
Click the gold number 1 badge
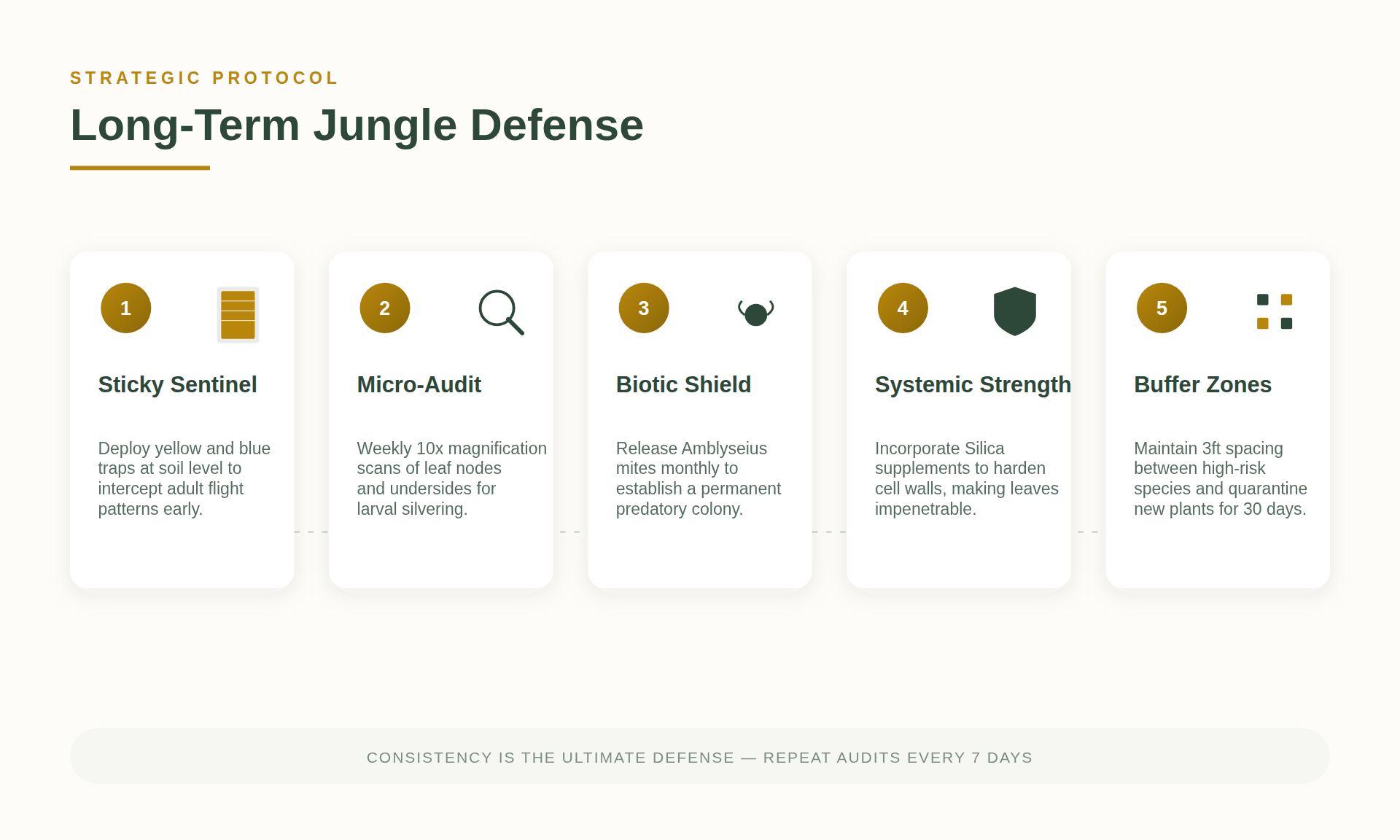tap(126, 308)
